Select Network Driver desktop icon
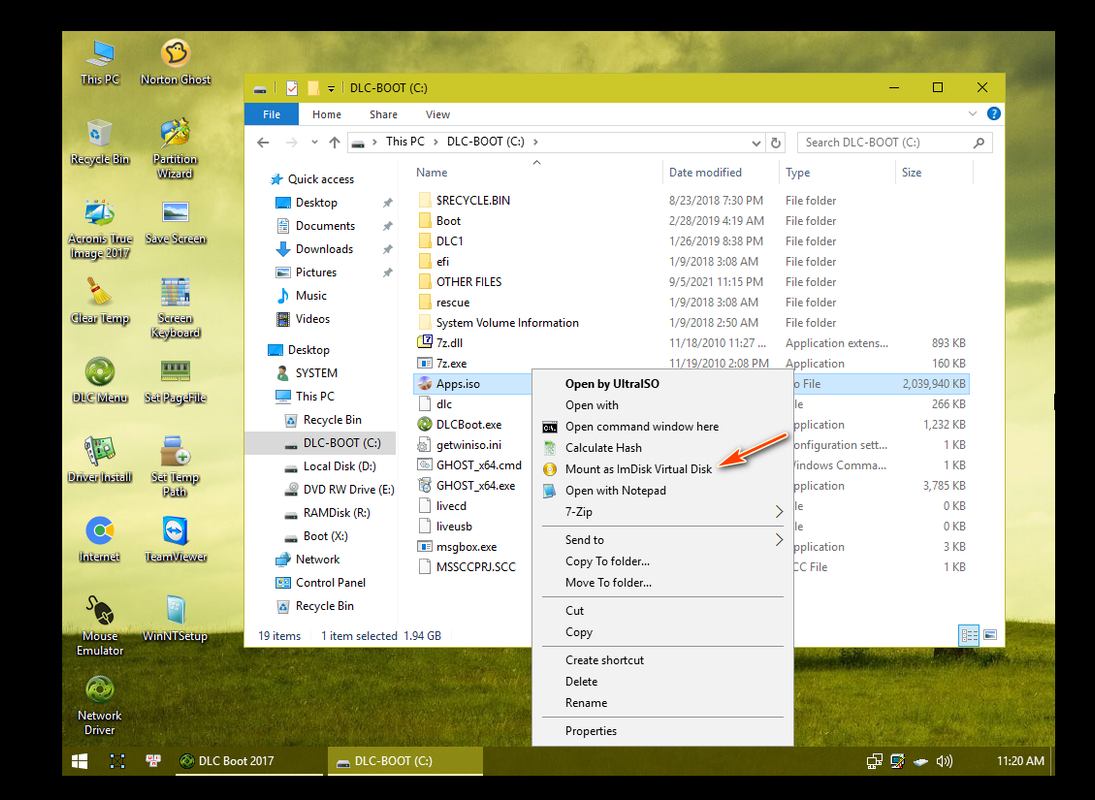The height and width of the screenshot is (800, 1095). 100,706
